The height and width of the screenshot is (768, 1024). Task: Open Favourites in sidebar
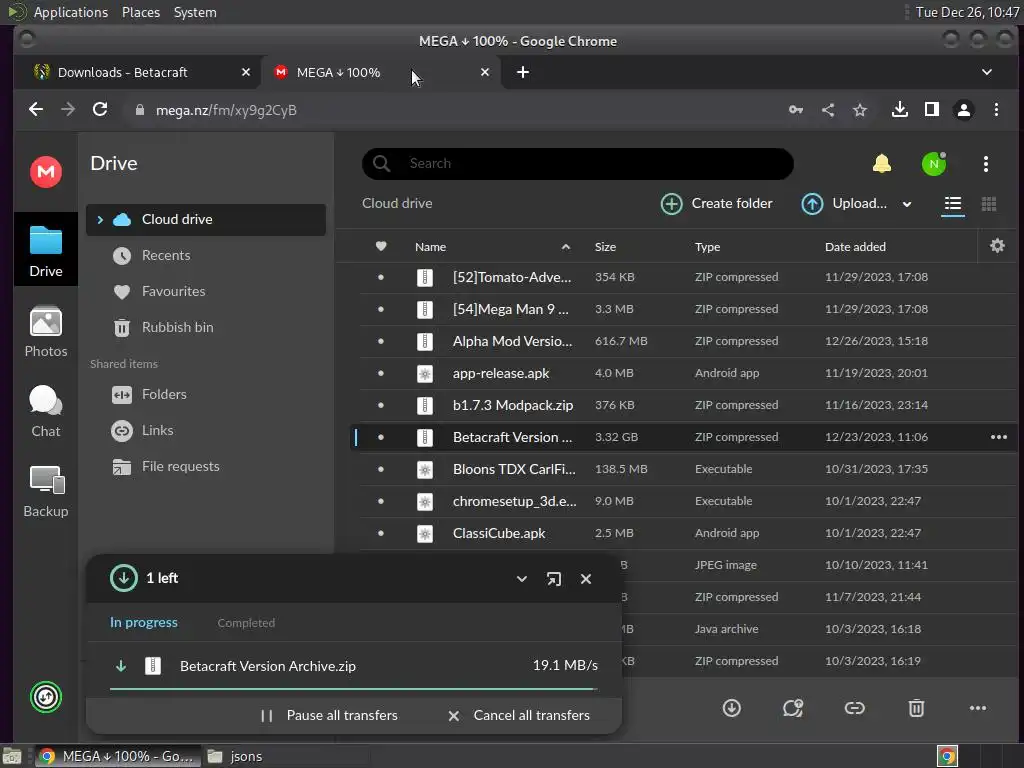pyautogui.click(x=206, y=291)
